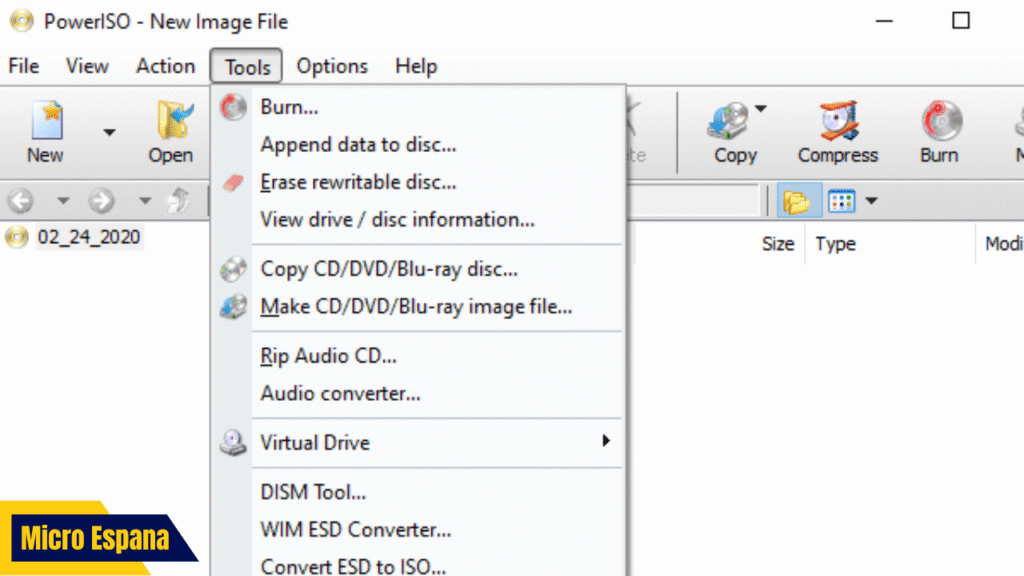Choose Rip Audio CD... menu entry

pyautogui.click(x=328, y=355)
